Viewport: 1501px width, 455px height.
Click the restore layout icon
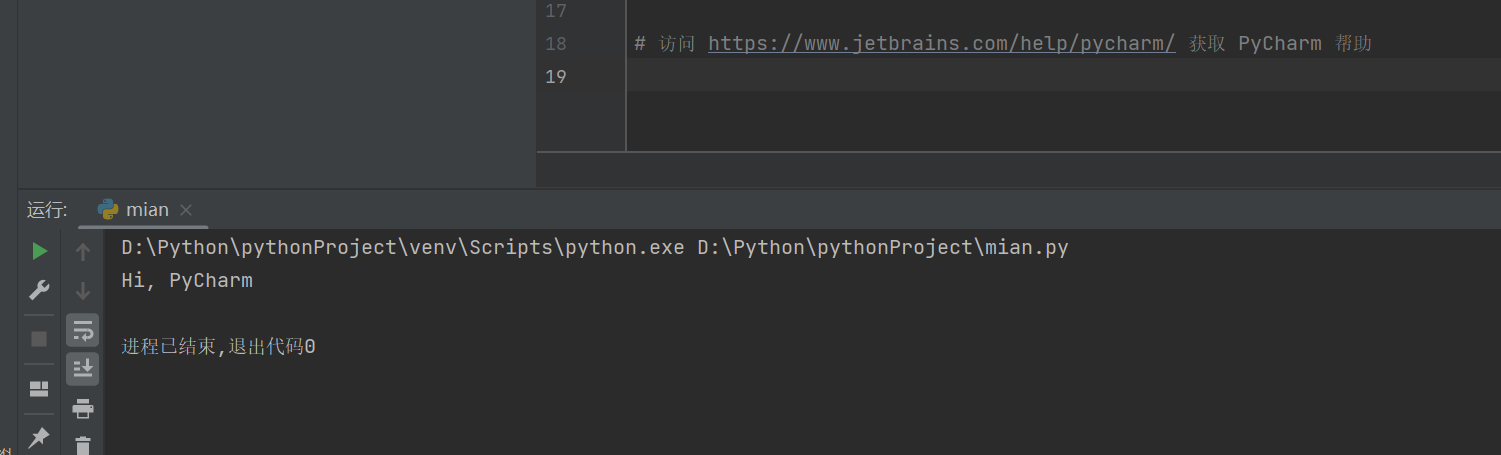tap(39, 388)
